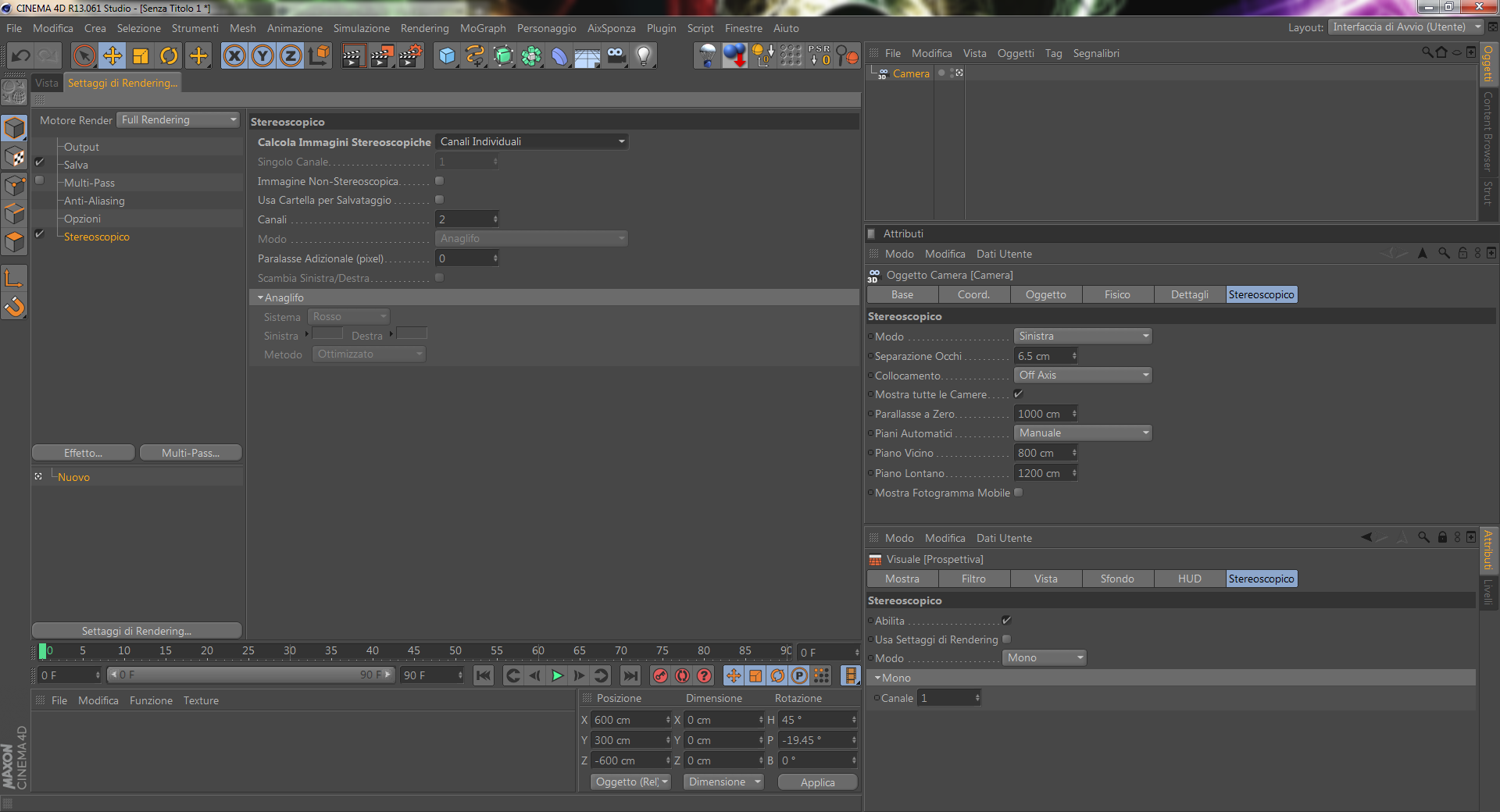Click the Camera object icon in object list
1500x812 pixels.
pyautogui.click(x=882, y=73)
